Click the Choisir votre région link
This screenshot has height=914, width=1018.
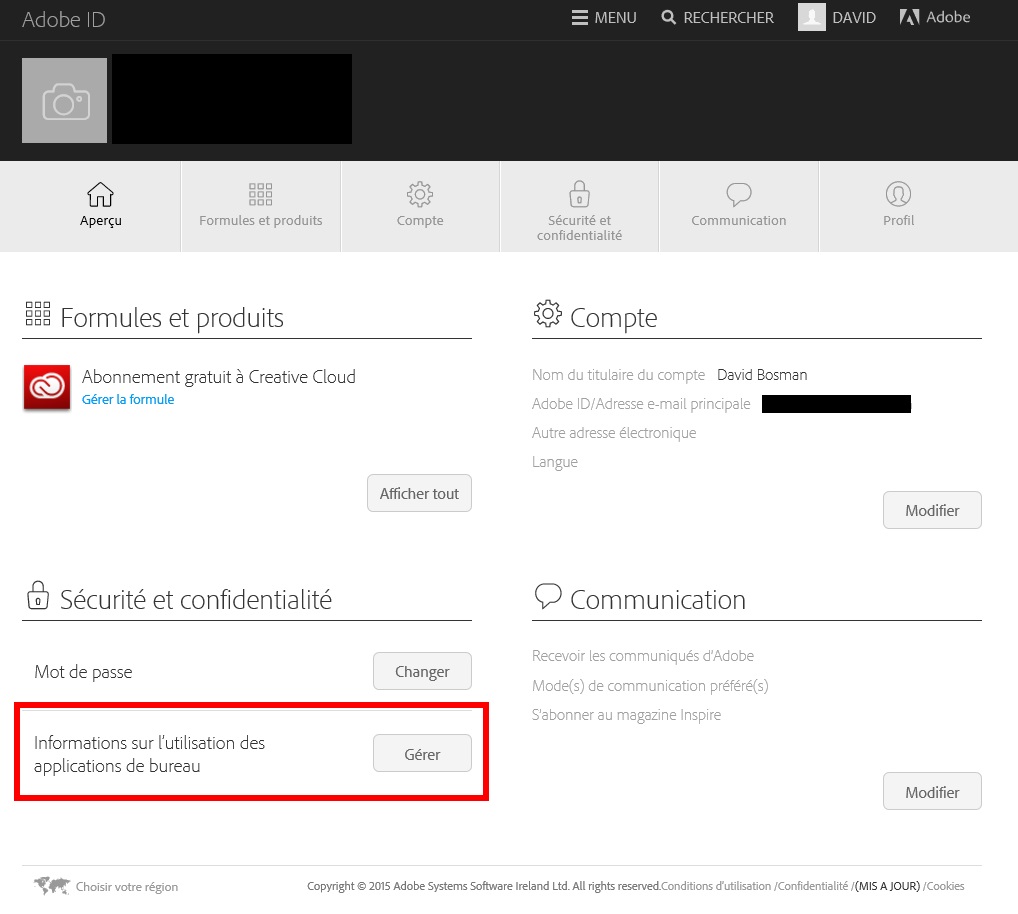[x=127, y=887]
